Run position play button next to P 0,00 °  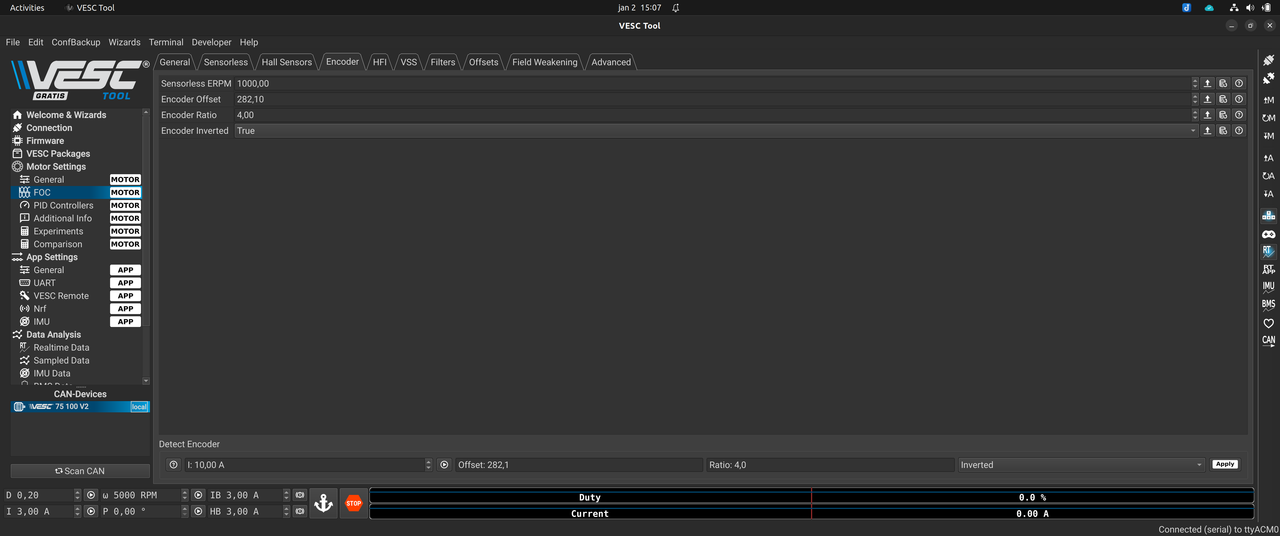click(x=198, y=511)
